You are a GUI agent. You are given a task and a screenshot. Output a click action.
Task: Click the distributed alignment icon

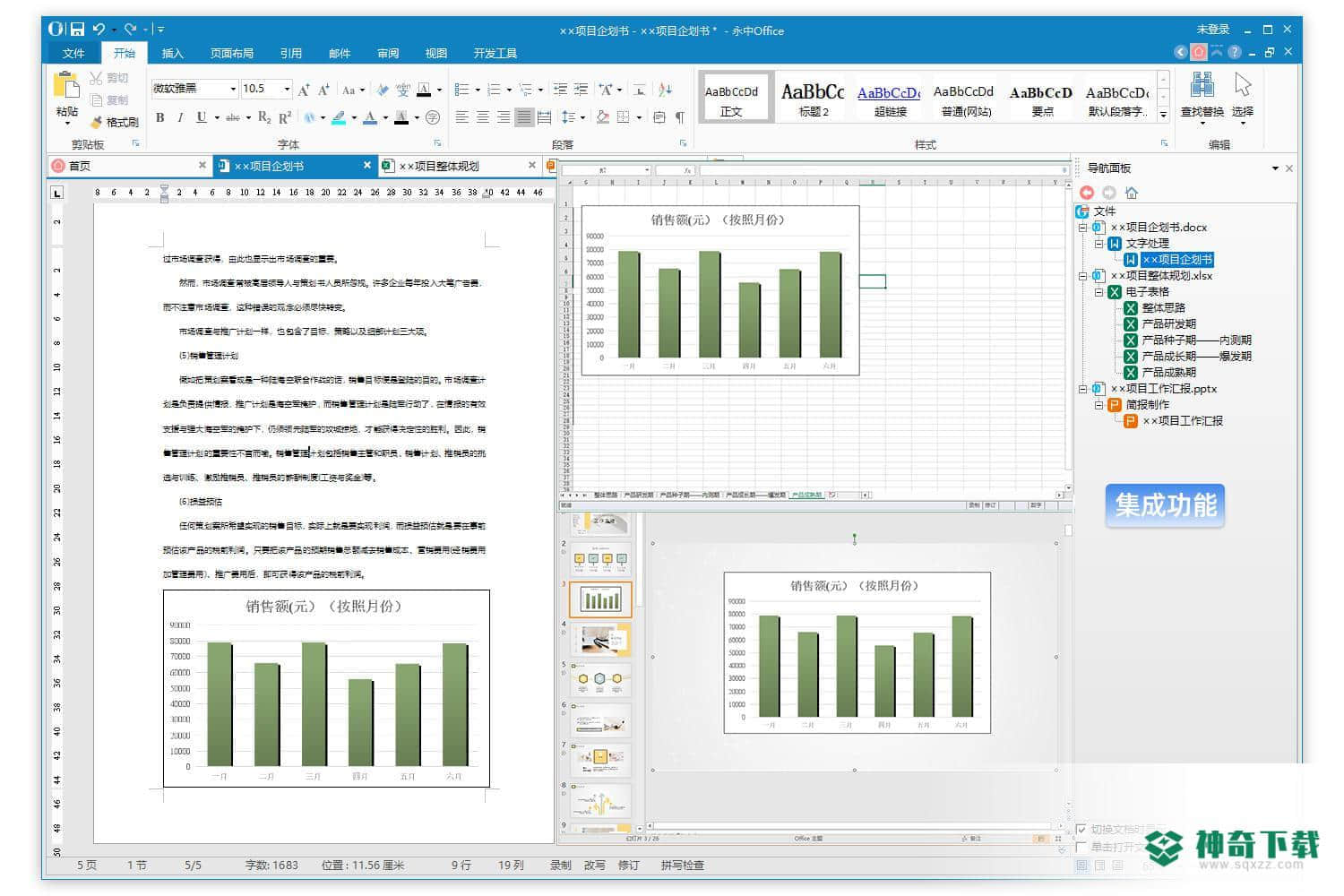[544, 117]
